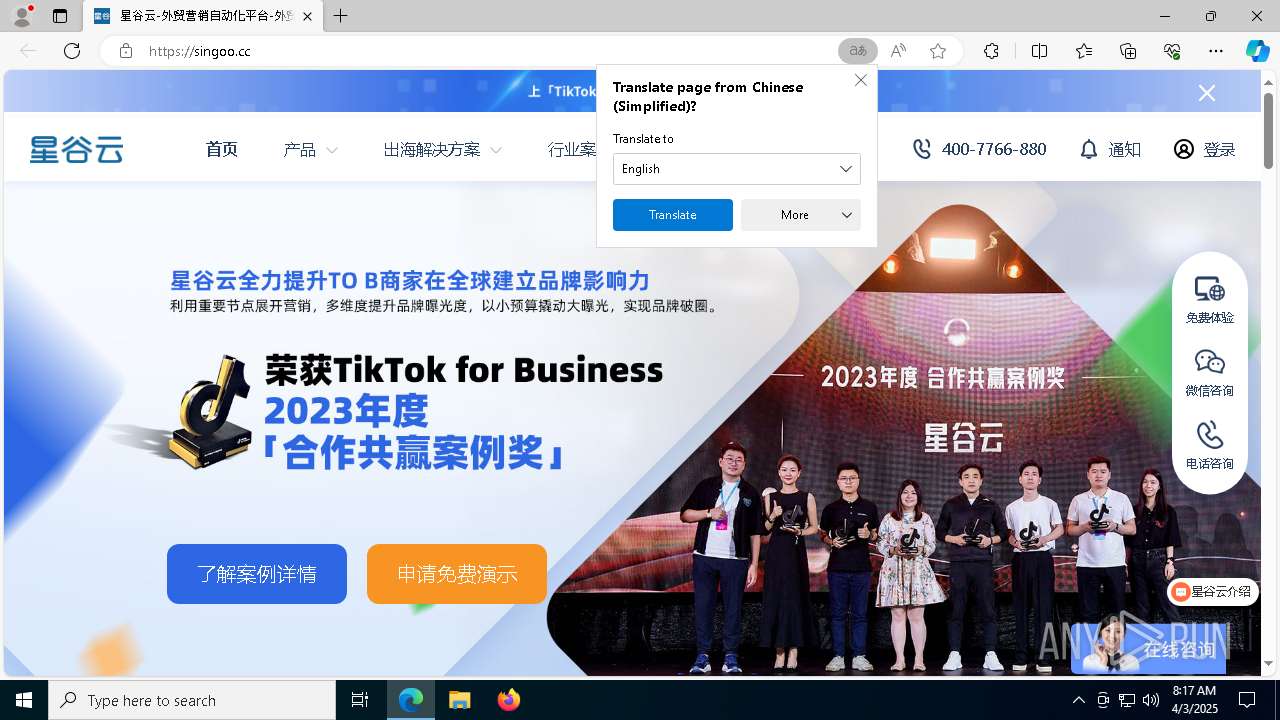
Task: Open File Explorer from taskbar
Action: [459, 700]
